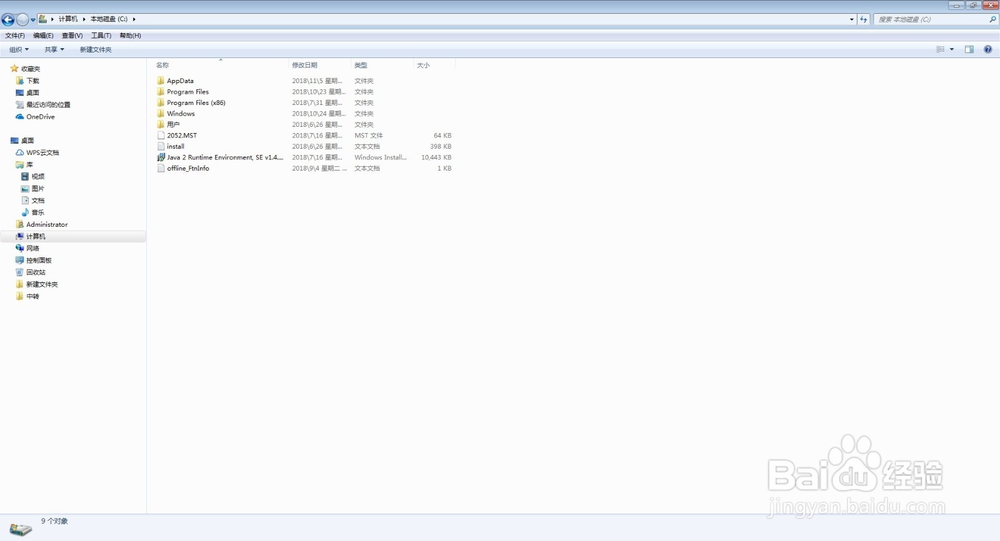
Task: Select the AppData folder icon
Action: click(x=161, y=81)
